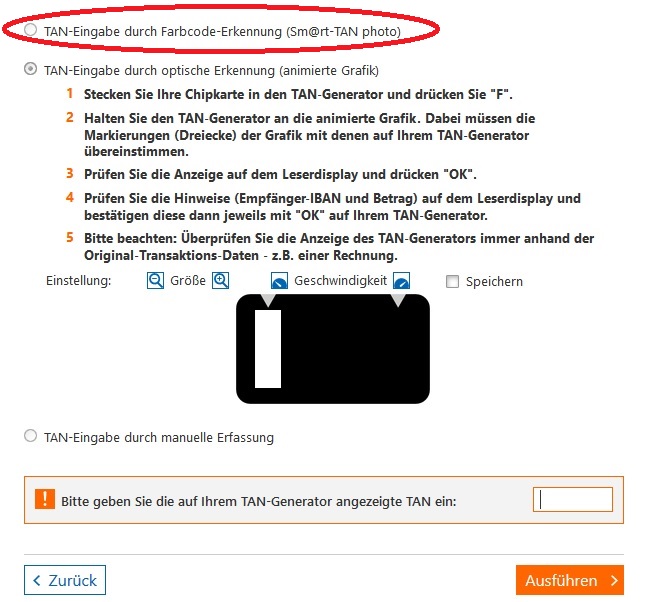Click the right triangle marker on the graphic

point(398,300)
